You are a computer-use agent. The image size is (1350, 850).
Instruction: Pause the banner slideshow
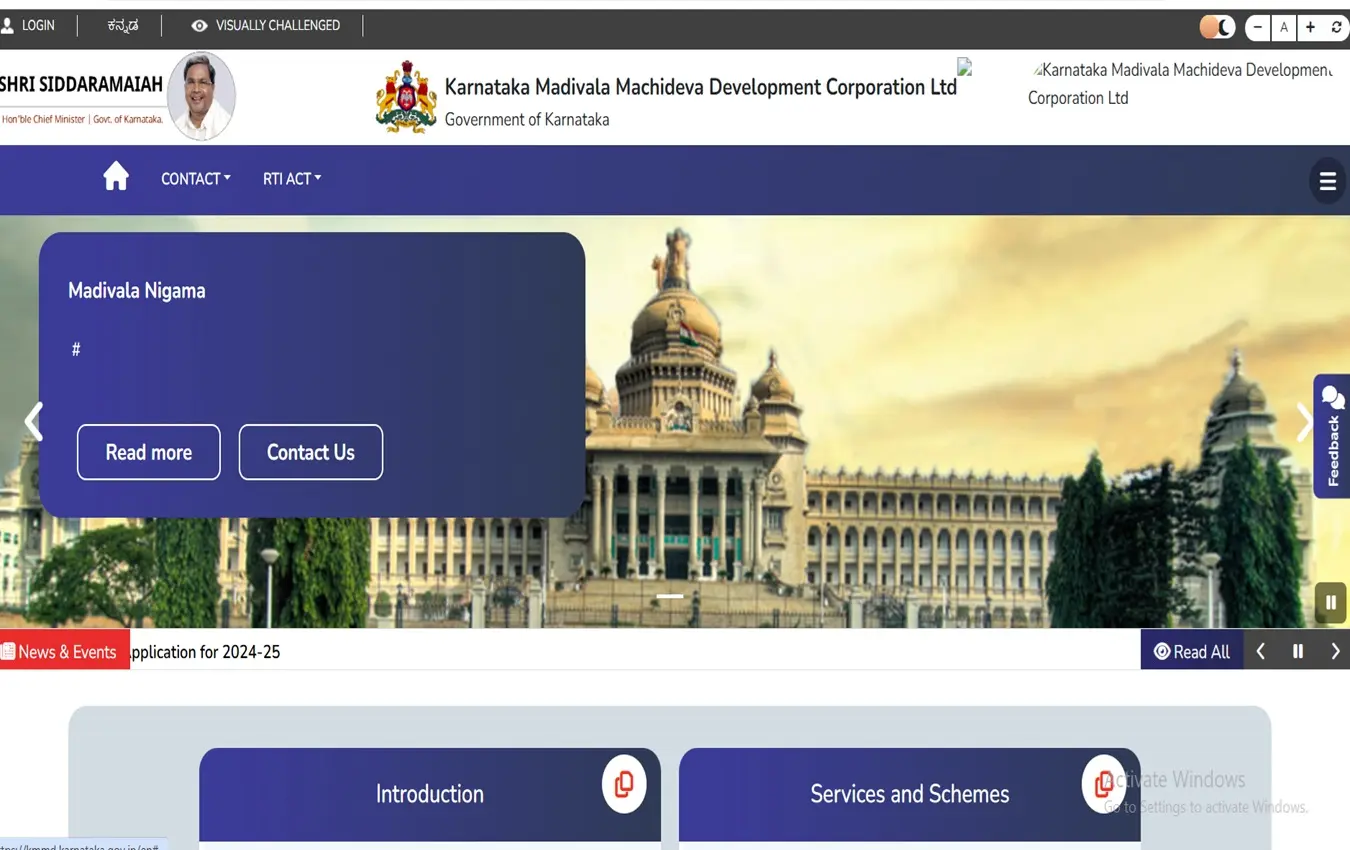tap(1330, 602)
